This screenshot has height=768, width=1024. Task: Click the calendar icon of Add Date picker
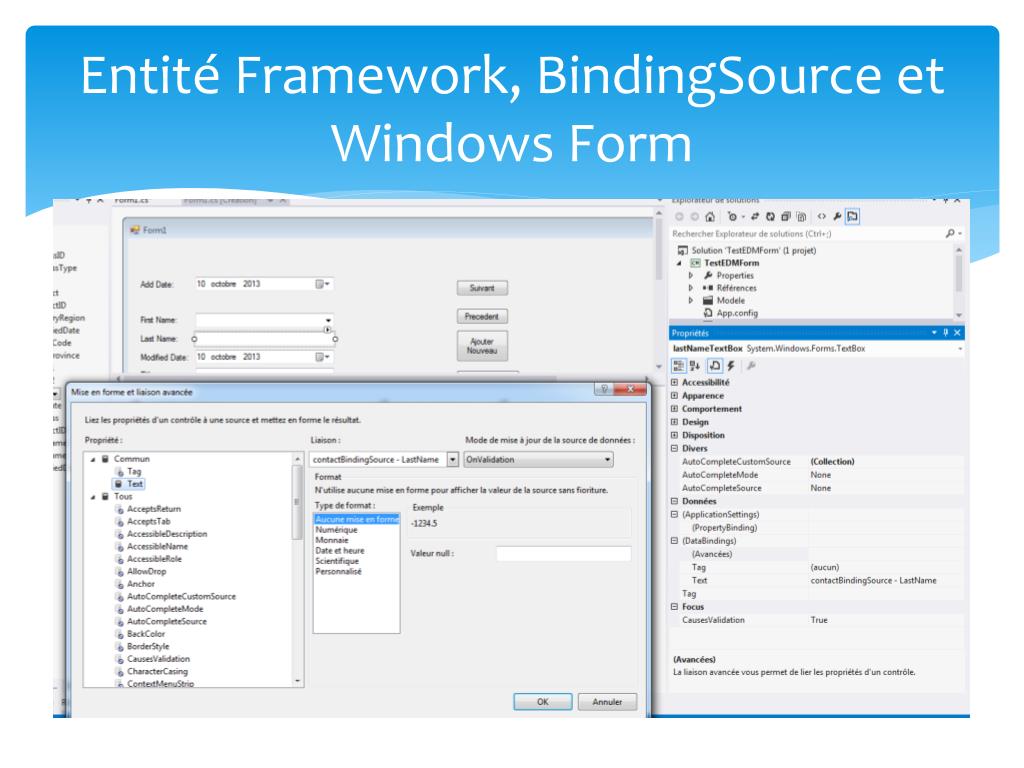pyautogui.click(x=320, y=284)
